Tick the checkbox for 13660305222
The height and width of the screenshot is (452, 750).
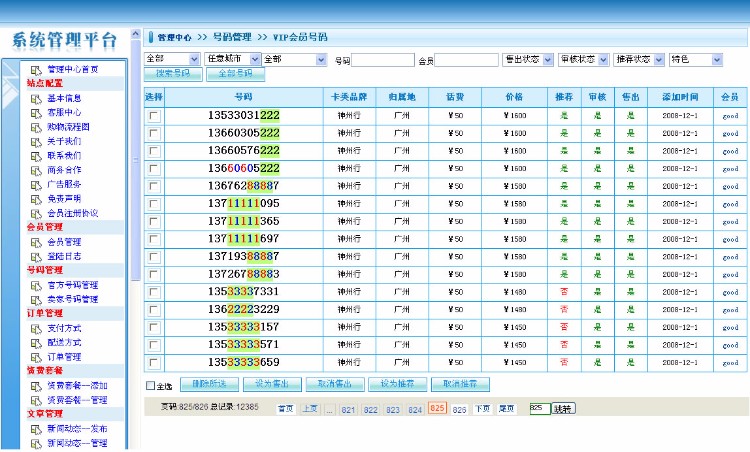(x=154, y=133)
